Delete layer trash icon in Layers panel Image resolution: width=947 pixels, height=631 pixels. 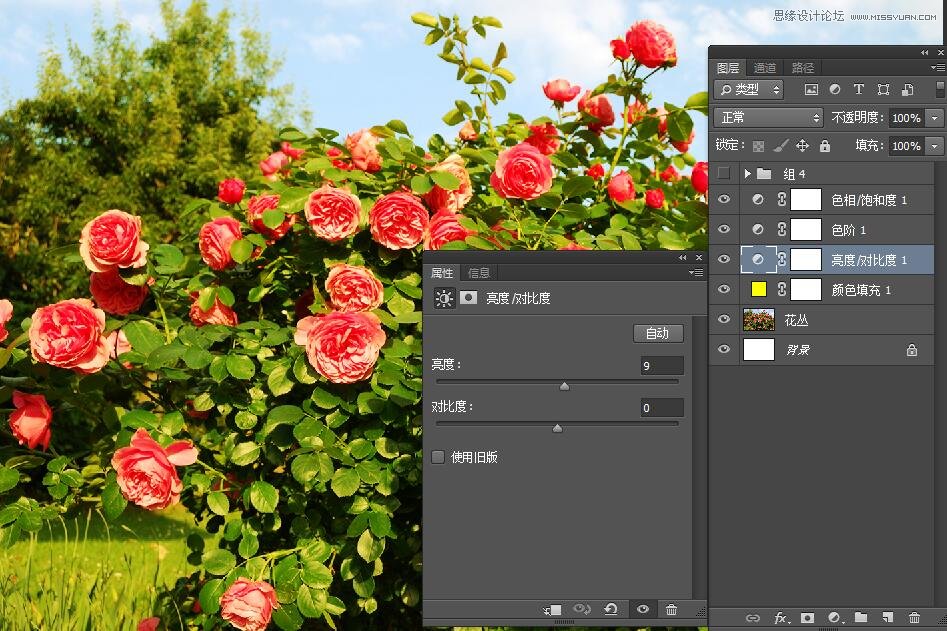(914, 617)
